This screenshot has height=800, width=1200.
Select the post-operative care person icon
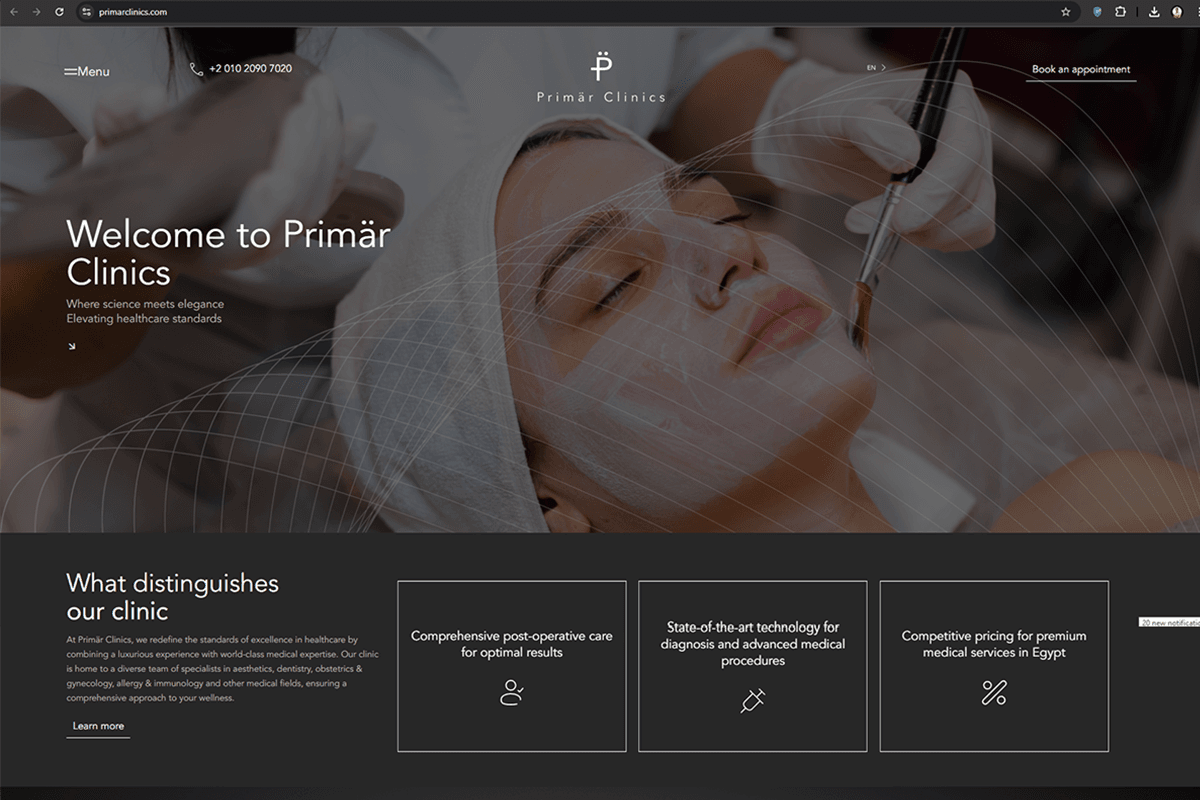click(512, 692)
